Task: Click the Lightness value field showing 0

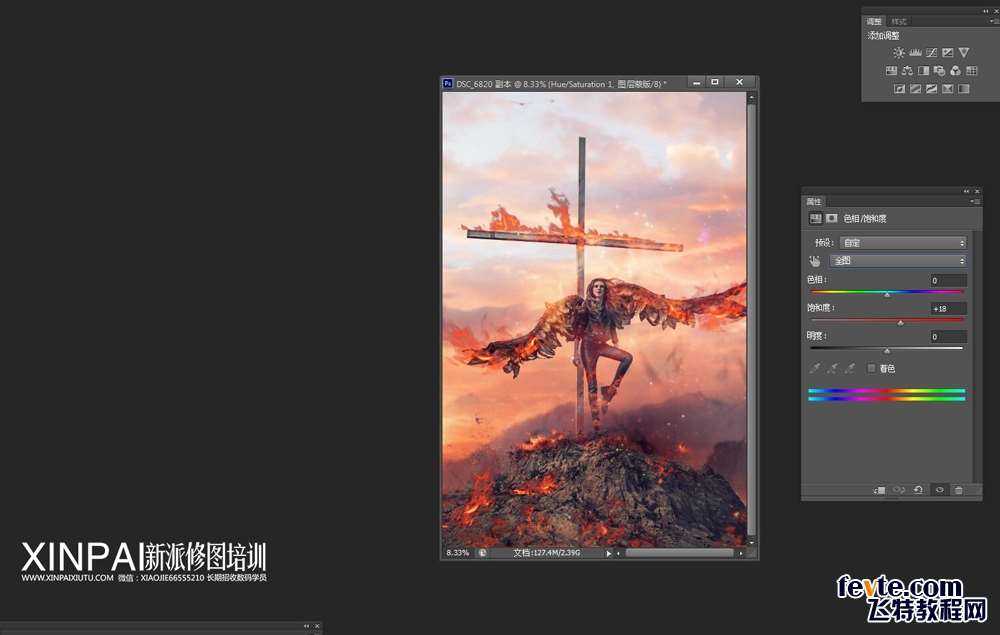Action: [948, 337]
